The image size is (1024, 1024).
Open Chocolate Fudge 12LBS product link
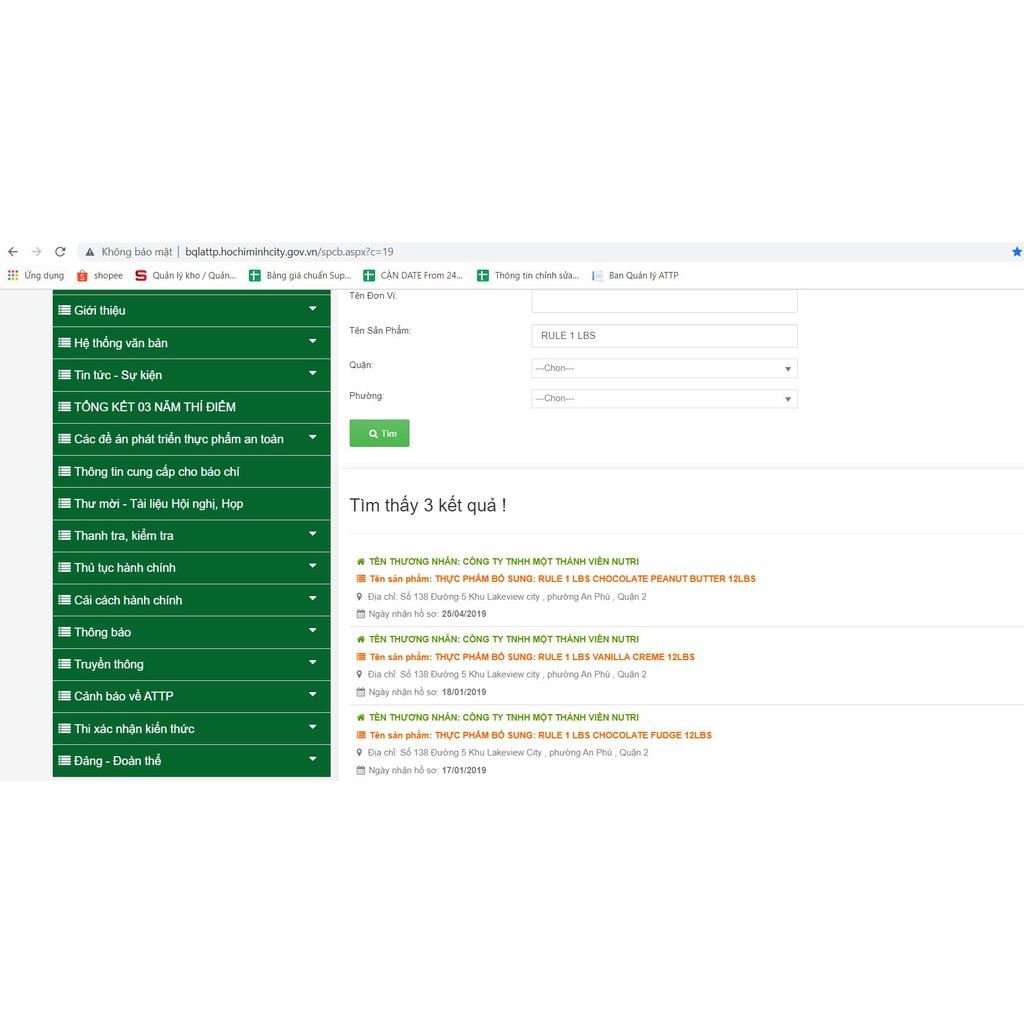[540, 735]
